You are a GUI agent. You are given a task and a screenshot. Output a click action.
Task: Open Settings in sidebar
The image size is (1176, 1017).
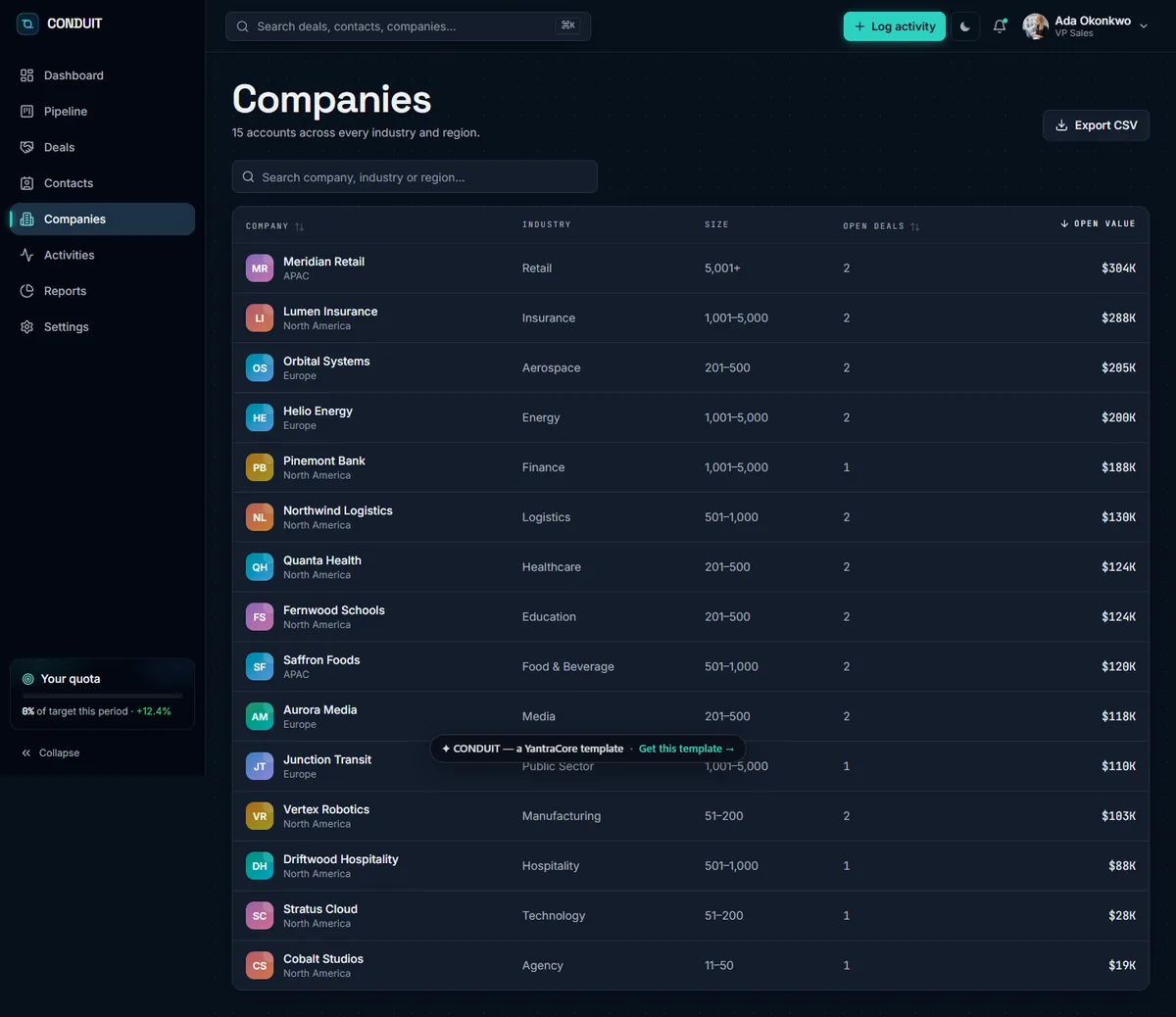[x=102, y=327]
